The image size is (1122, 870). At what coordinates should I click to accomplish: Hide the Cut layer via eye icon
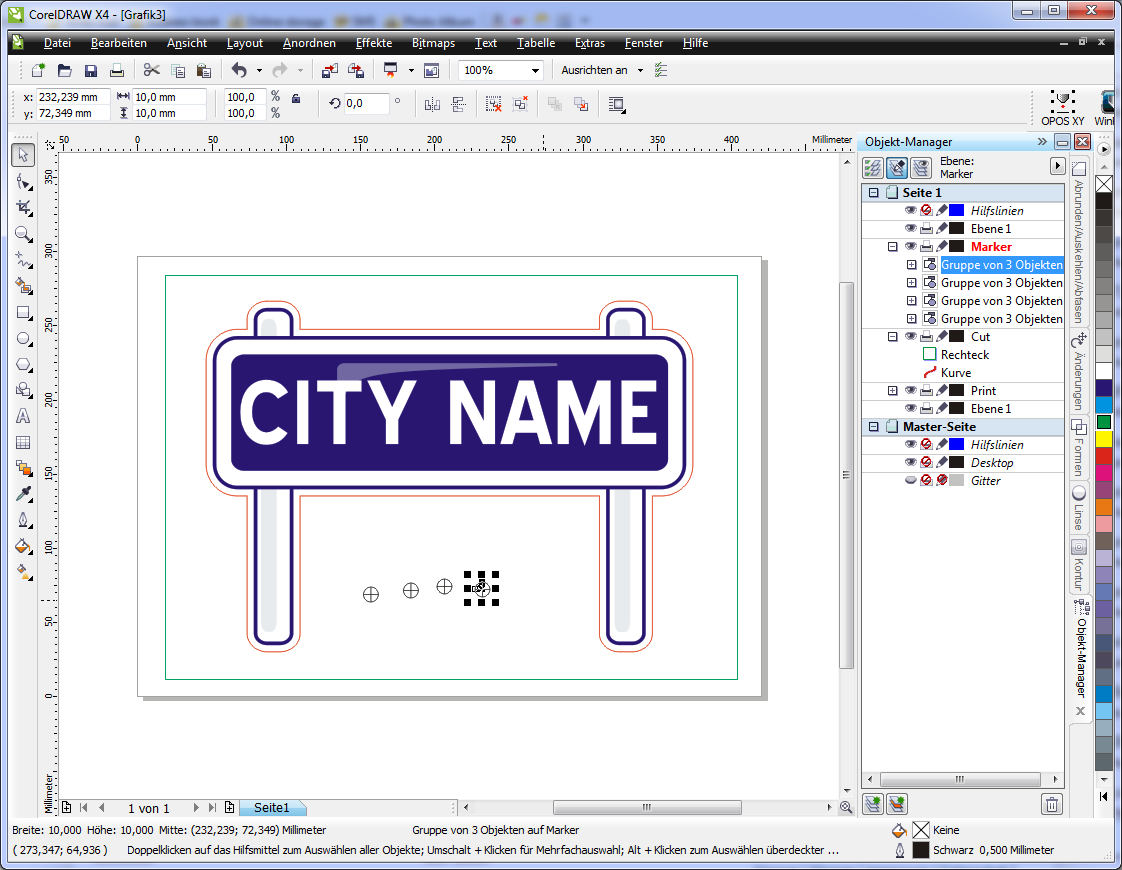click(910, 337)
